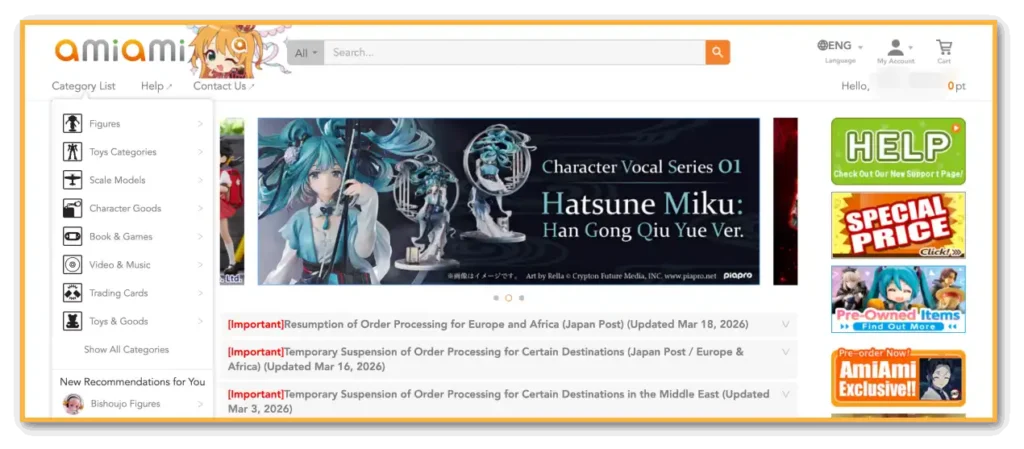The height and width of the screenshot is (449, 1024).
Task: Click the Contact Us link
Action: [222, 86]
